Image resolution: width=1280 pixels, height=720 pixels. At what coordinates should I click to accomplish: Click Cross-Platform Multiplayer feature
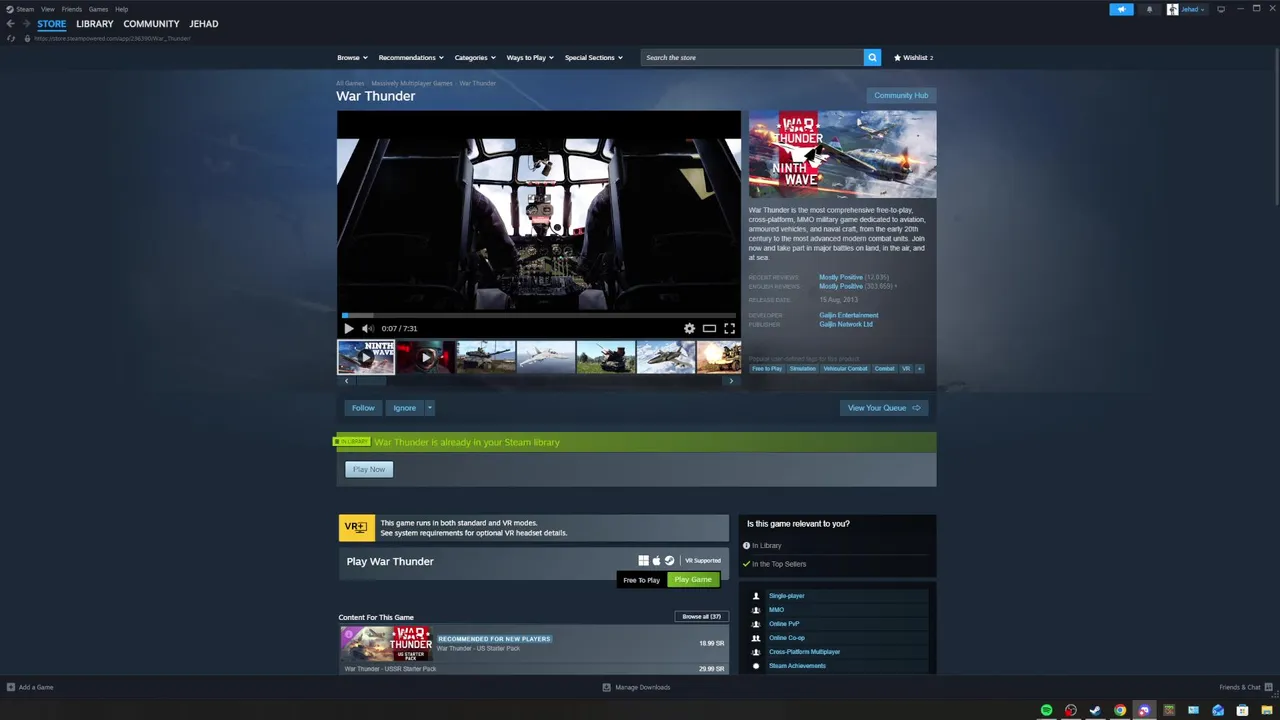pyautogui.click(x=805, y=652)
